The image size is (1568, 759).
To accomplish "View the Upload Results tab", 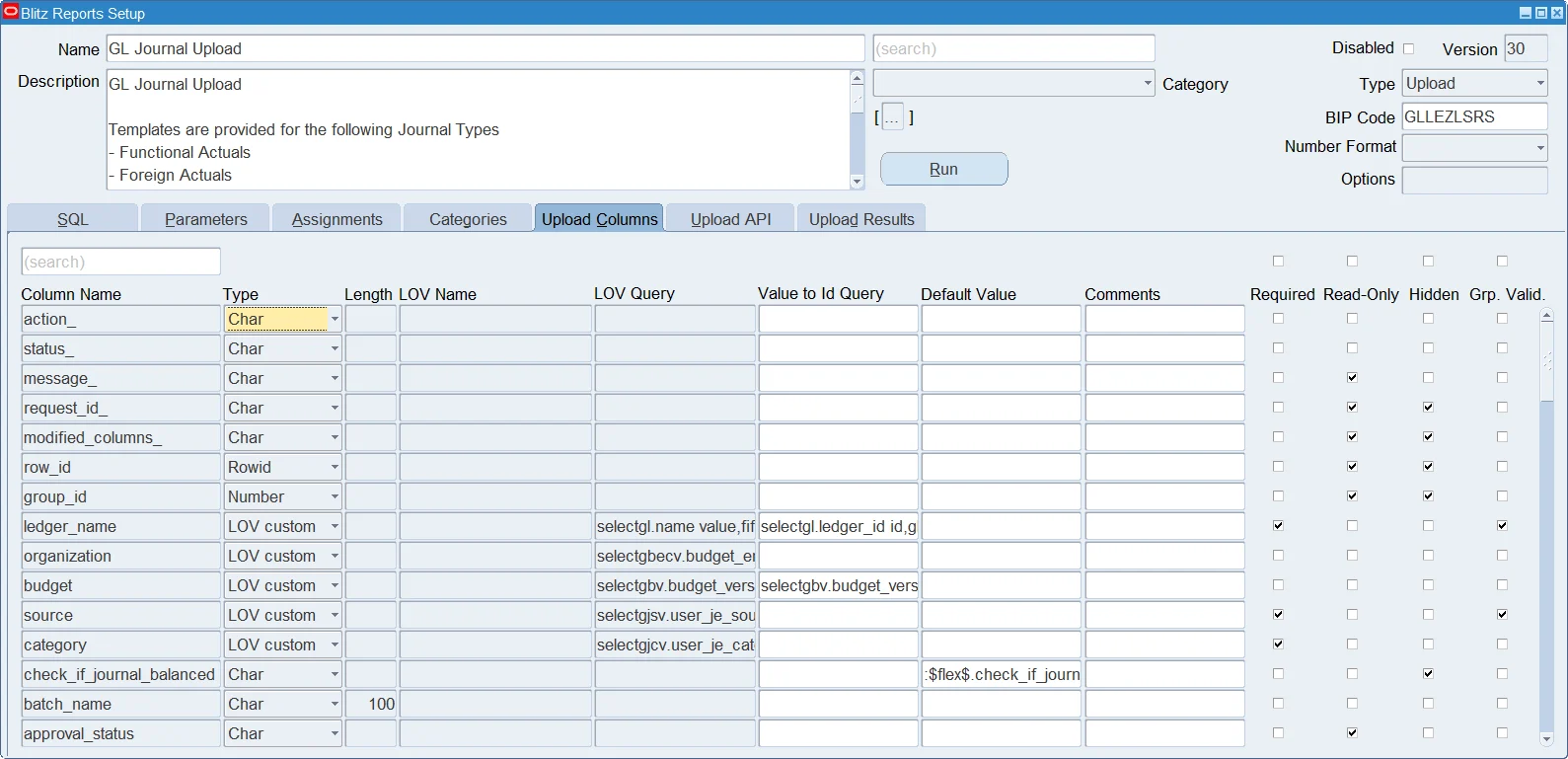I will tap(861, 218).
